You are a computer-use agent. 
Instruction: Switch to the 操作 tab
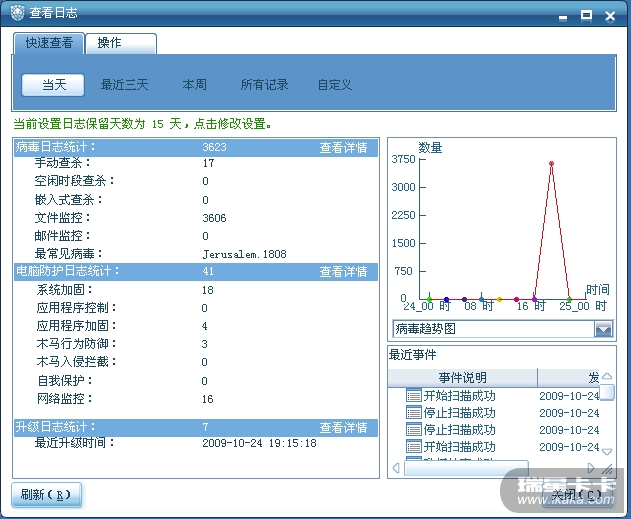click(x=121, y=43)
